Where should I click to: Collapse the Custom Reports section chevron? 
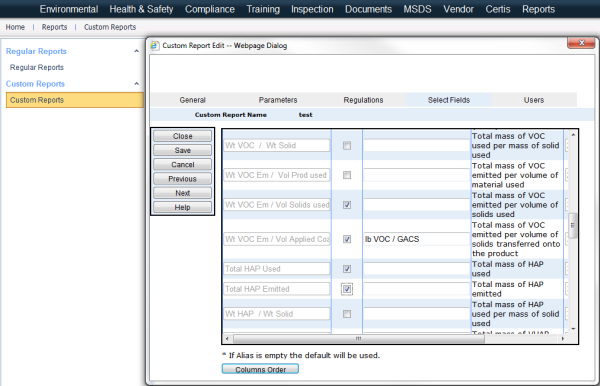(x=137, y=84)
